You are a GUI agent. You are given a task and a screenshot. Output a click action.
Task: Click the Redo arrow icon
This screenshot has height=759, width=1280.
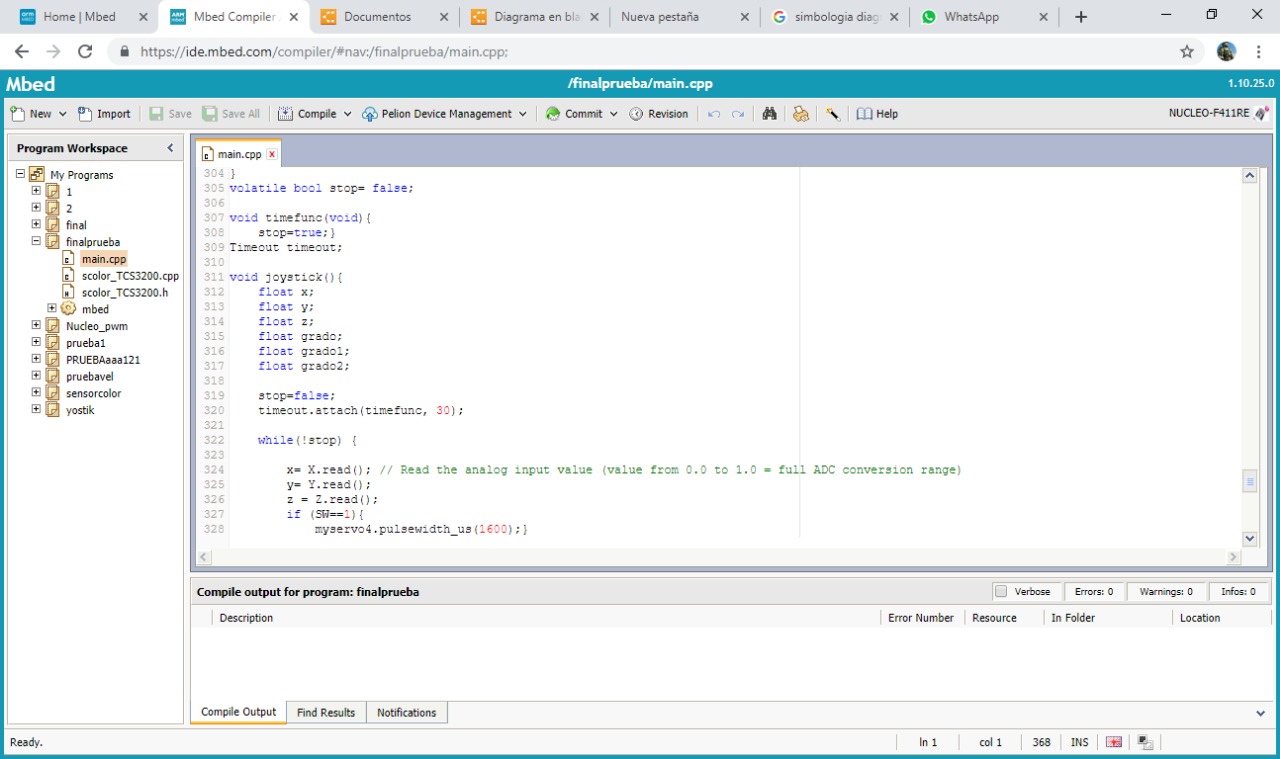point(738,114)
